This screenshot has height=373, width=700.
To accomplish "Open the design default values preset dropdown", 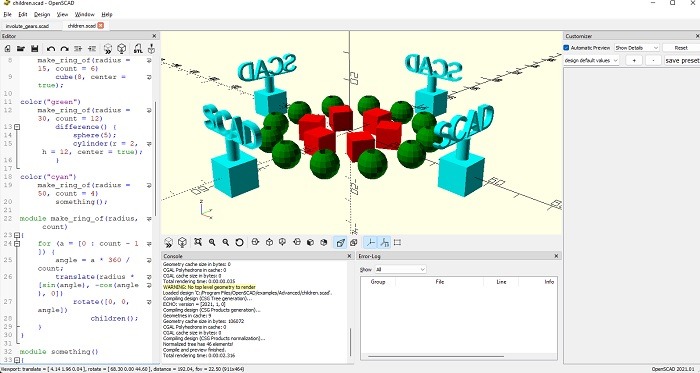I will 591,60.
